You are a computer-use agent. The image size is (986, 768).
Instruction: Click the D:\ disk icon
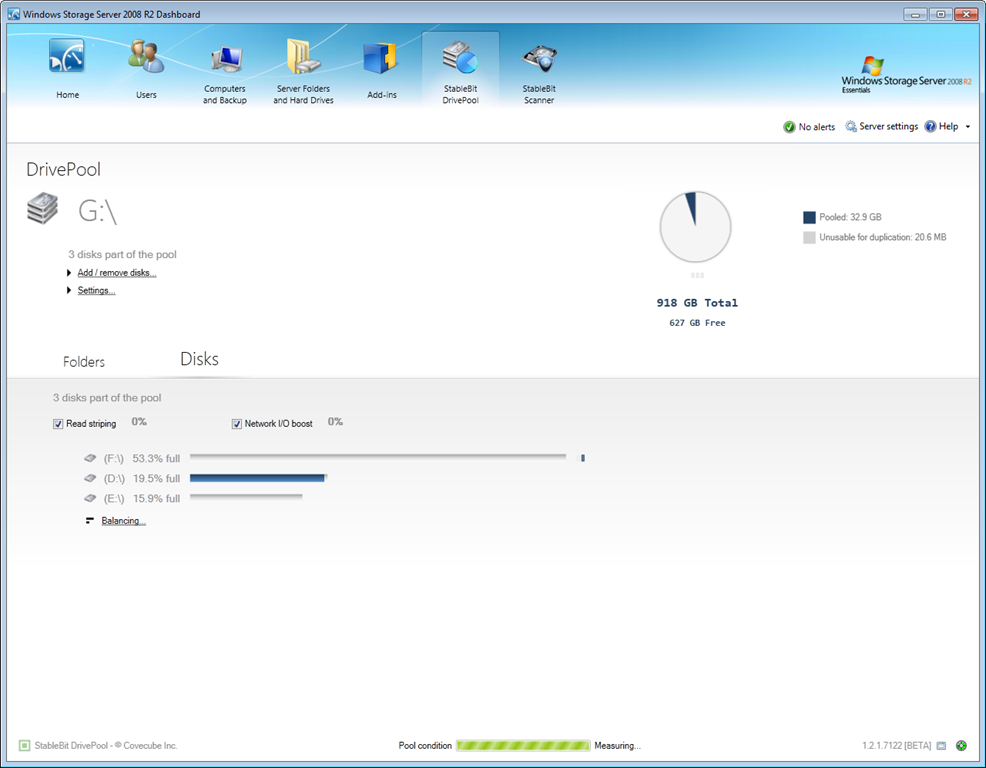(90, 478)
